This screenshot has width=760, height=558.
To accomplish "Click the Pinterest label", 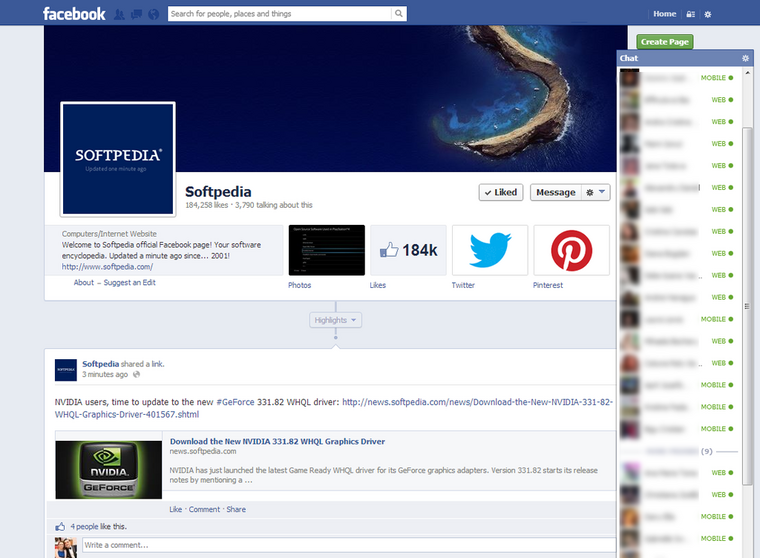I will pyautogui.click(x=548, y=285).
